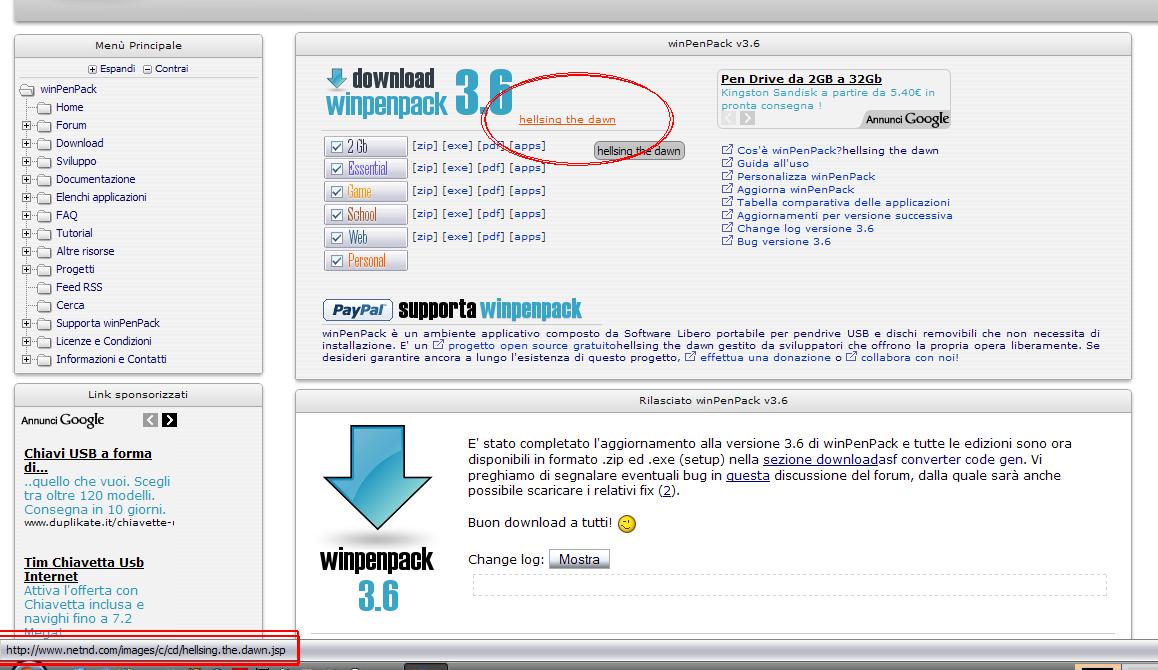Open the Home menu item
Image resolution: width=1158 pixels, height=670 pixels.
pos(69,108)
